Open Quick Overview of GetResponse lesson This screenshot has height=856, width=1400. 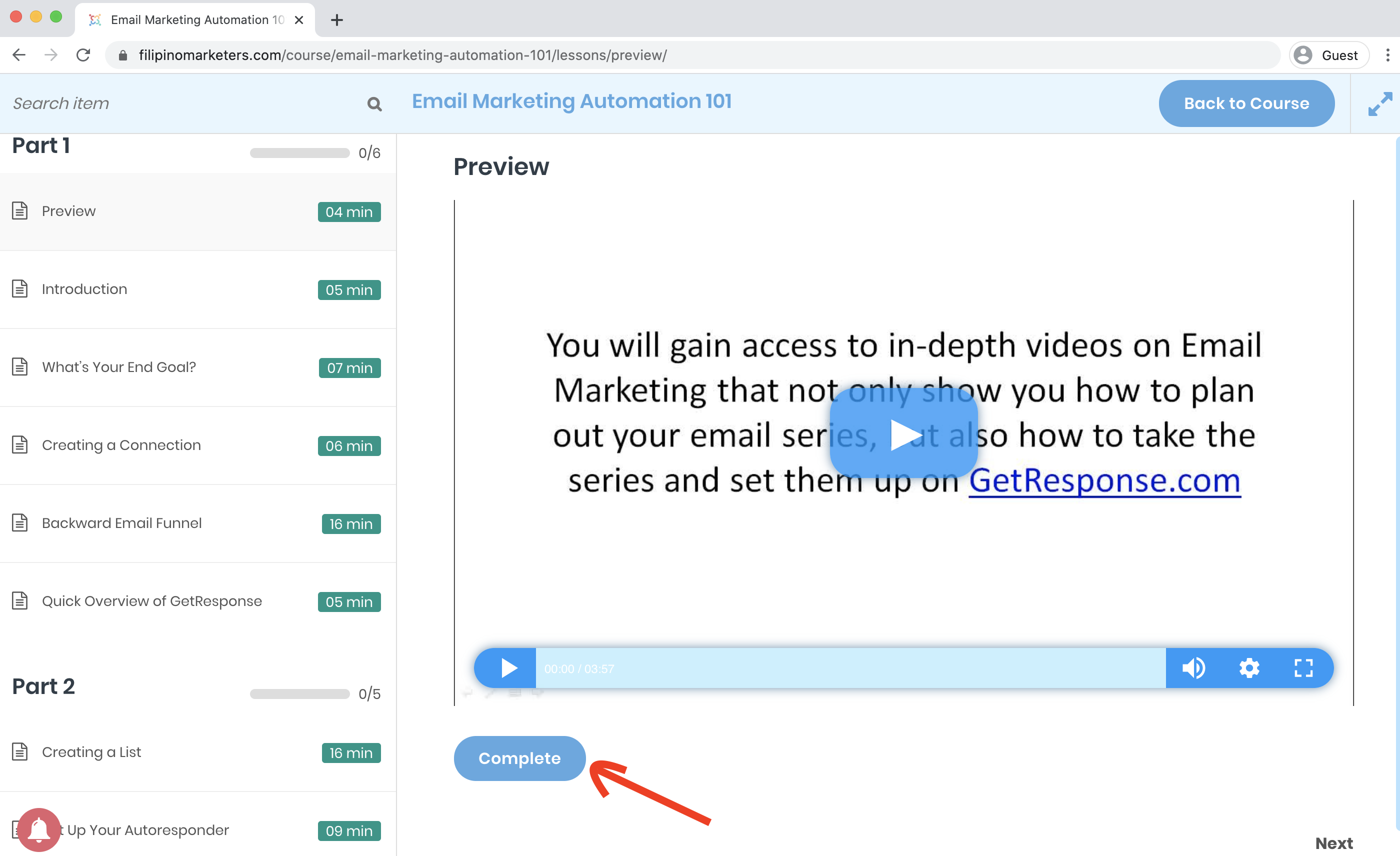click(197, 601)
